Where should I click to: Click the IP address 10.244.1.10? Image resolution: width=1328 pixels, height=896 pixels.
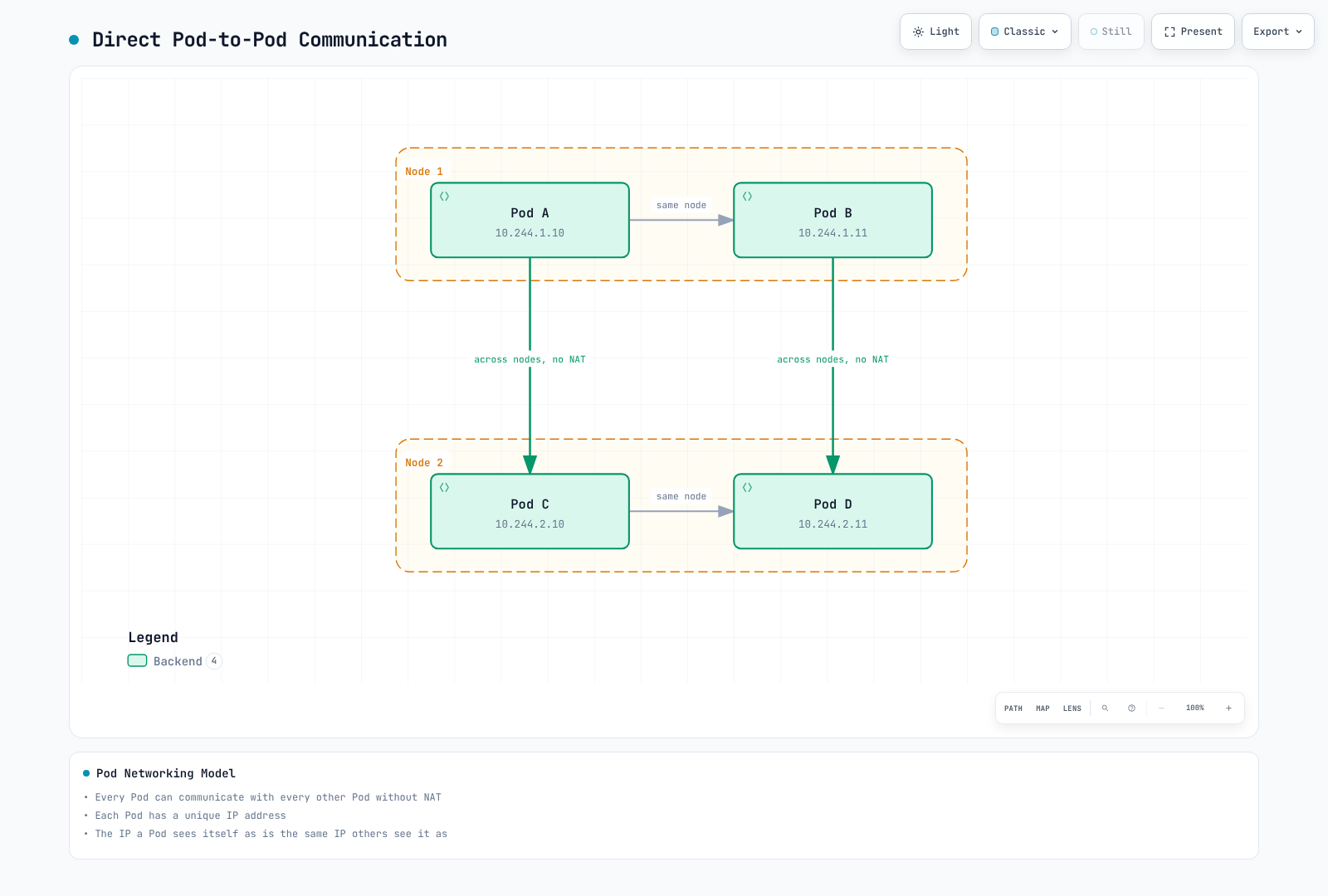point(530,233)
